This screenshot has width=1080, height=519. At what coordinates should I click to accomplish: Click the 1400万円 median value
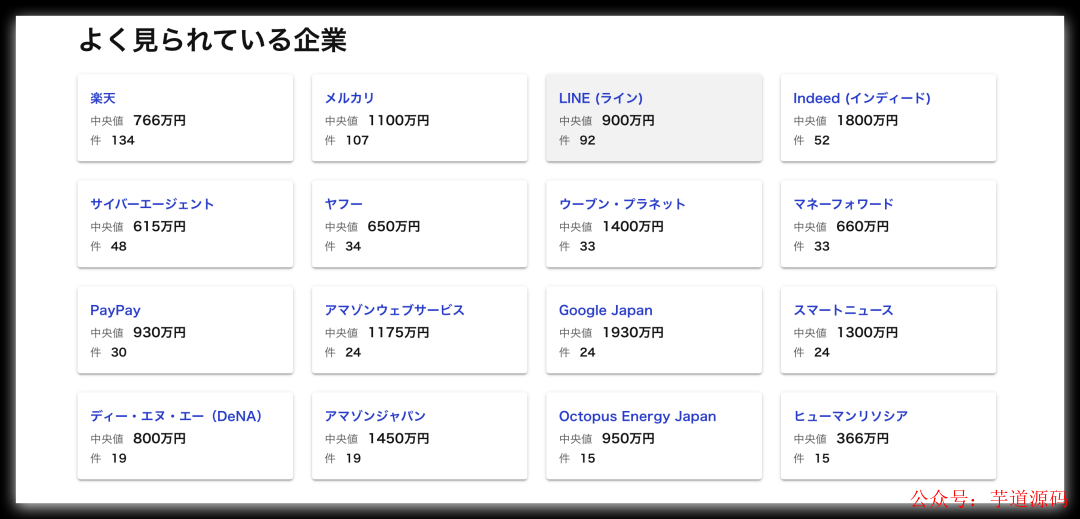coord(633,226)
